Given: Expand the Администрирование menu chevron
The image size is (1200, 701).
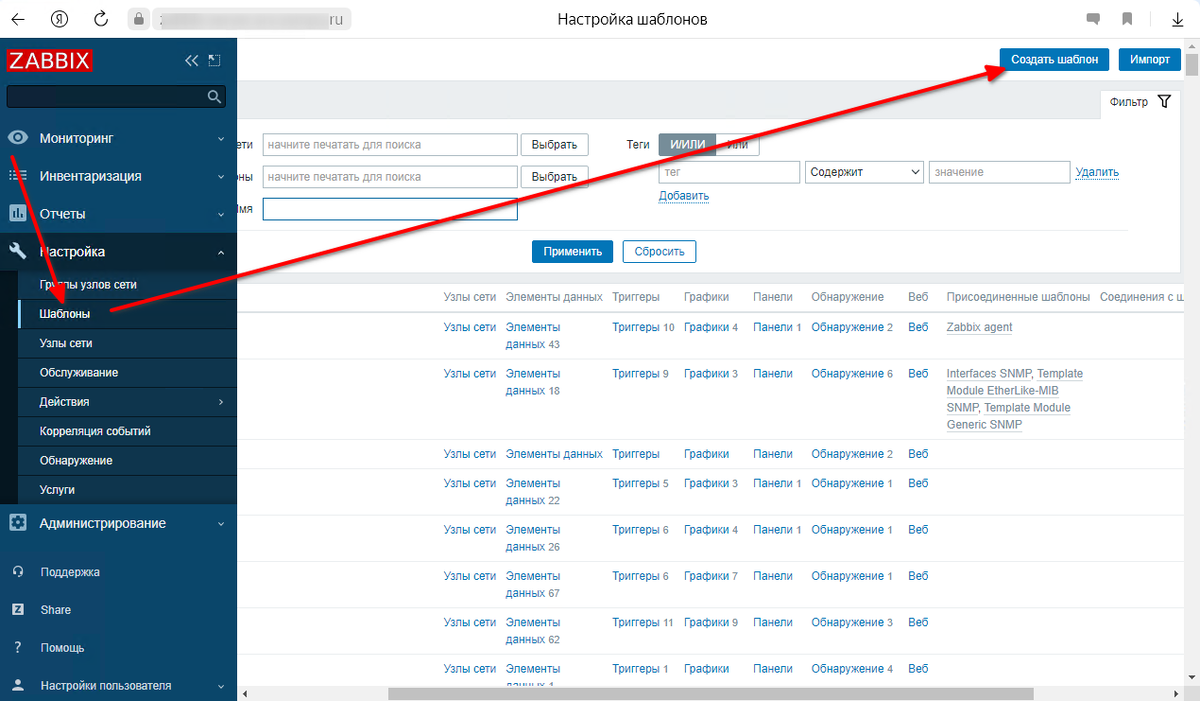Looking at the screenshot, I should click(221, 524).
